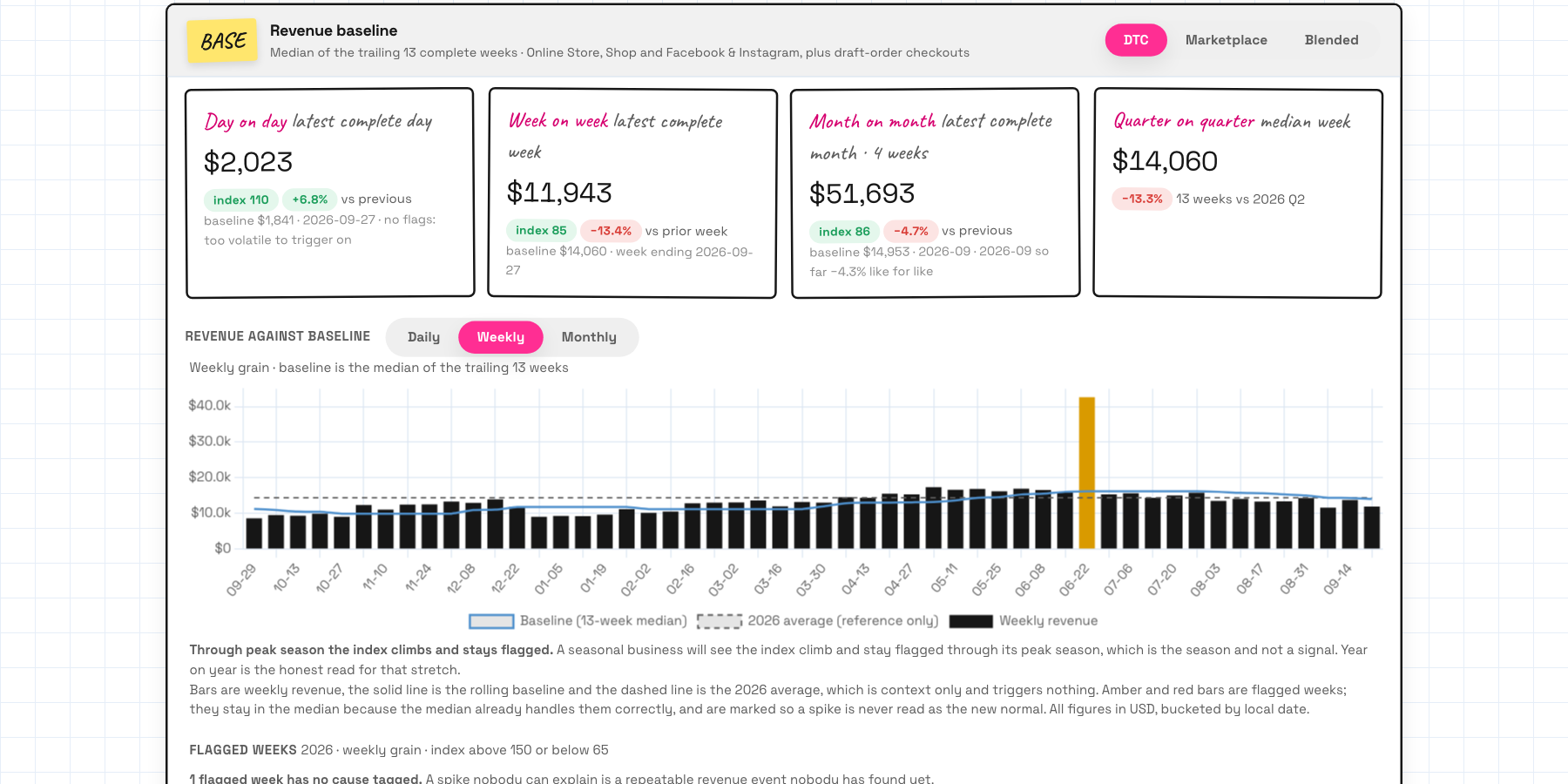This screenshot has width=1568, height=784.
Task: Click the $51,693 month on month value
Action: click(862, 193)
